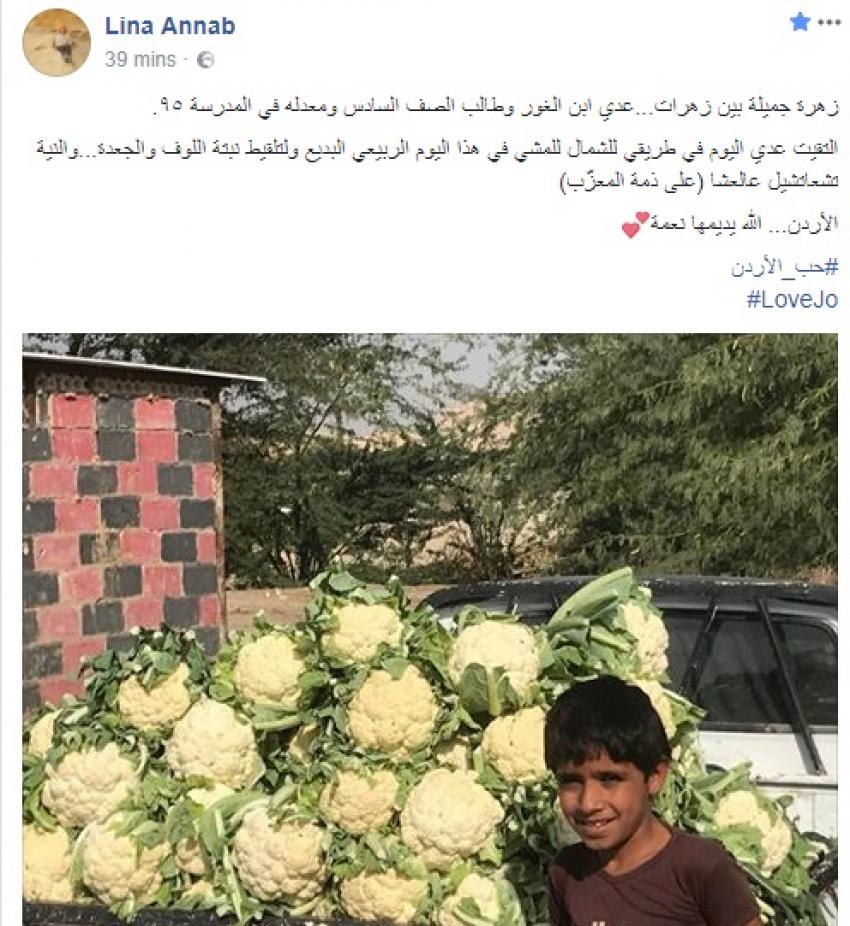Viewport: 850px width, 926px height.
Task: Click the second Arabic paragraph of the post
Action: (x=437, y=165)
